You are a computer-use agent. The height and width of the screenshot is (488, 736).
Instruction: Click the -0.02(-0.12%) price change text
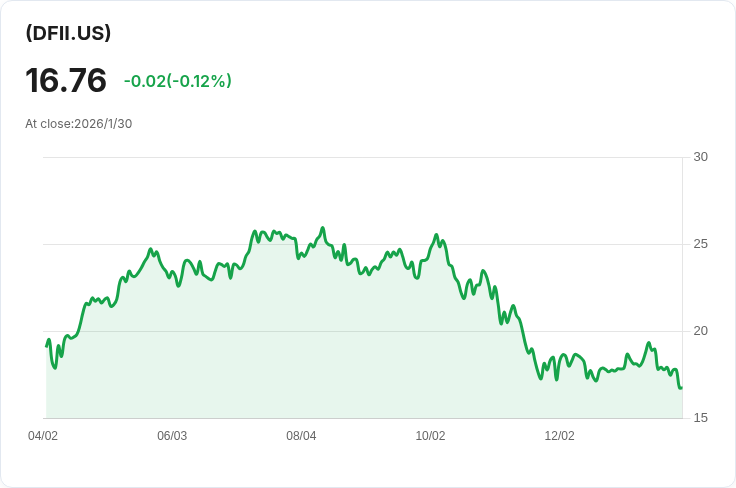point(178,81)
